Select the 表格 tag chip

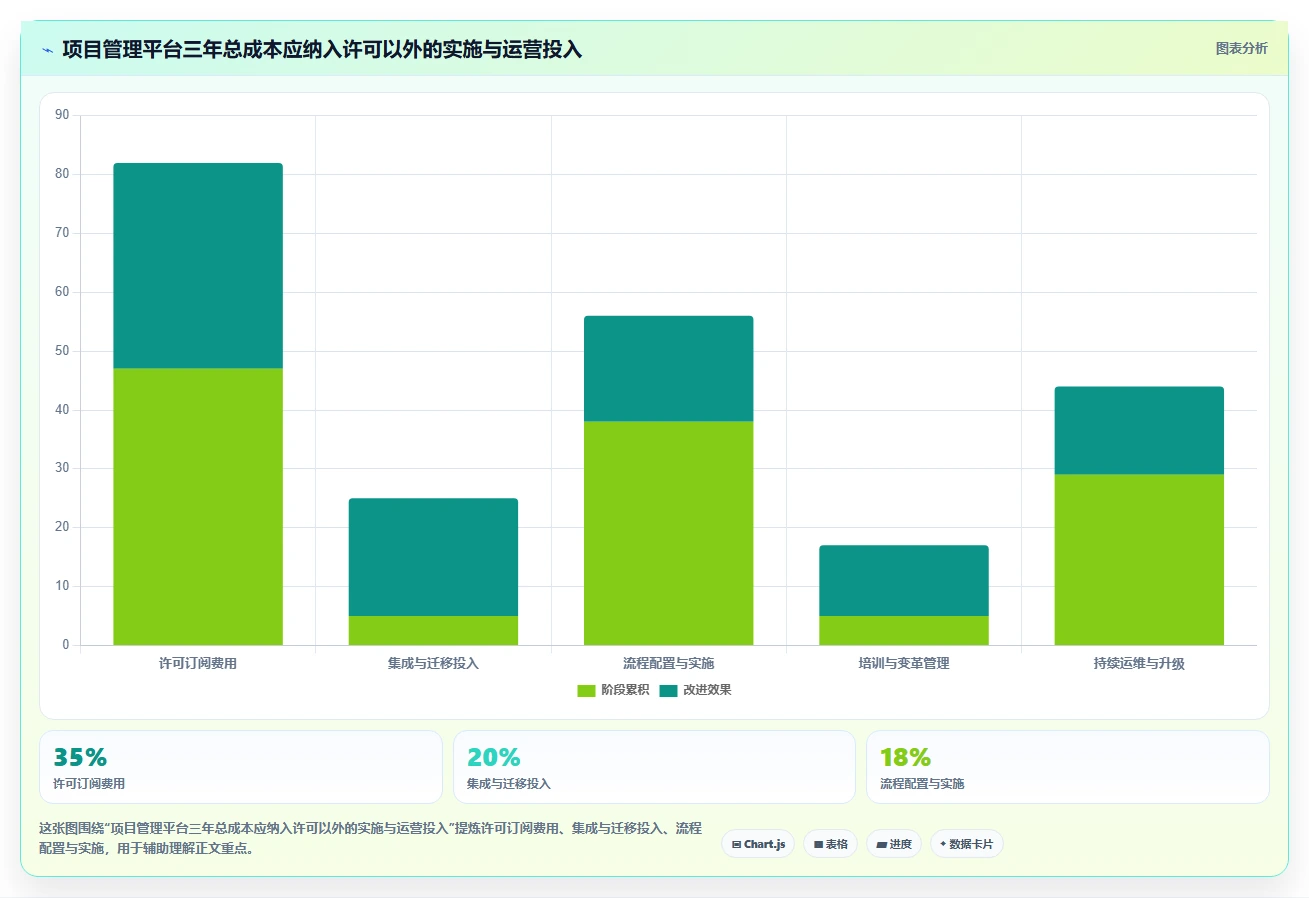[x=830, y=844]
